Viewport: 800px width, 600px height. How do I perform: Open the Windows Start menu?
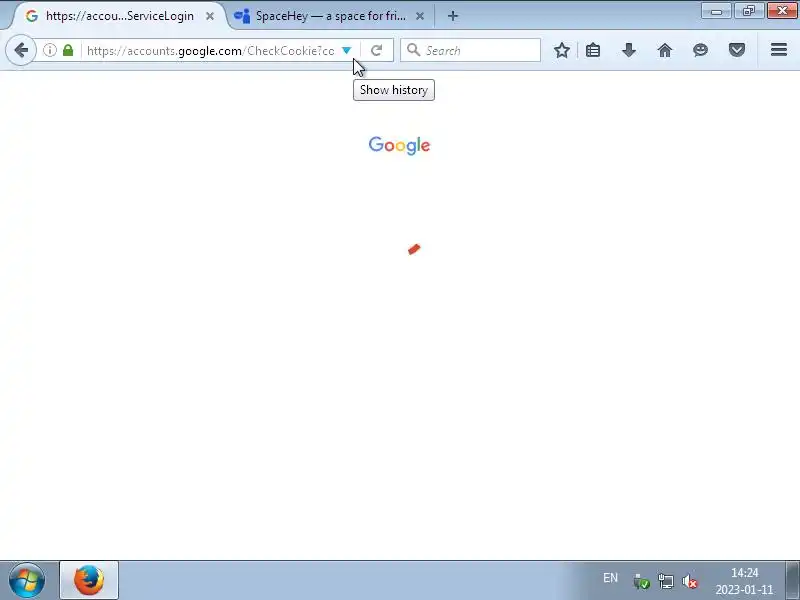[27, 580]
